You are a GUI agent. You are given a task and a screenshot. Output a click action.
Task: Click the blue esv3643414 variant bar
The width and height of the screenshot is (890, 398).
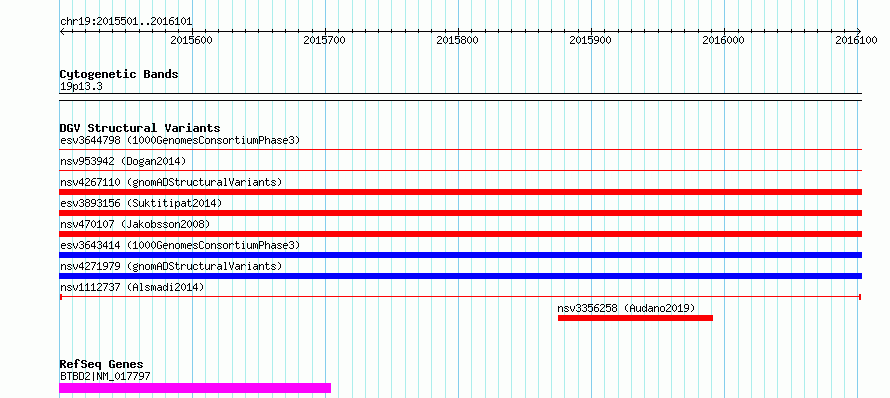pyautogui.click(x=461, y=255)
